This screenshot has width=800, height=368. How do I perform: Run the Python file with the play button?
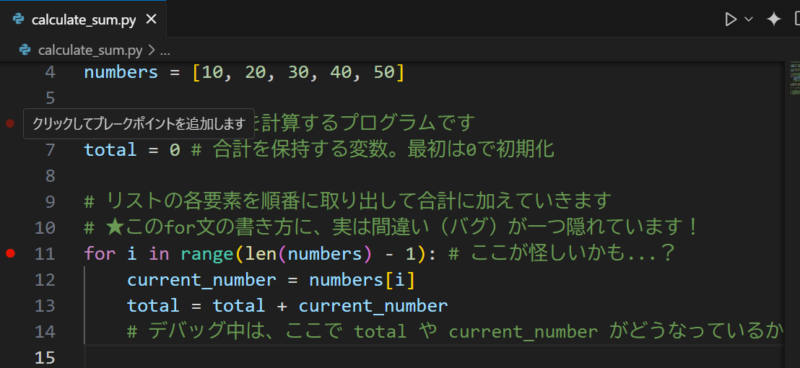pyautogui.click(x=731, y=19)
